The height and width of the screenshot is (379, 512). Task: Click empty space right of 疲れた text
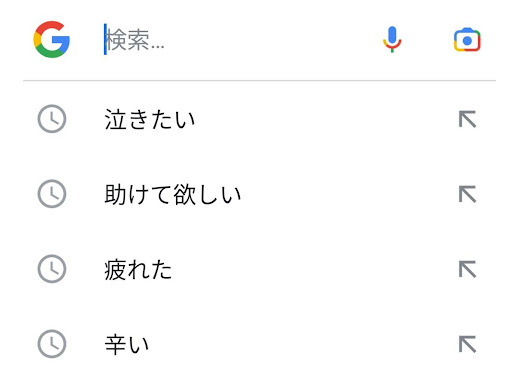[313, 269]
